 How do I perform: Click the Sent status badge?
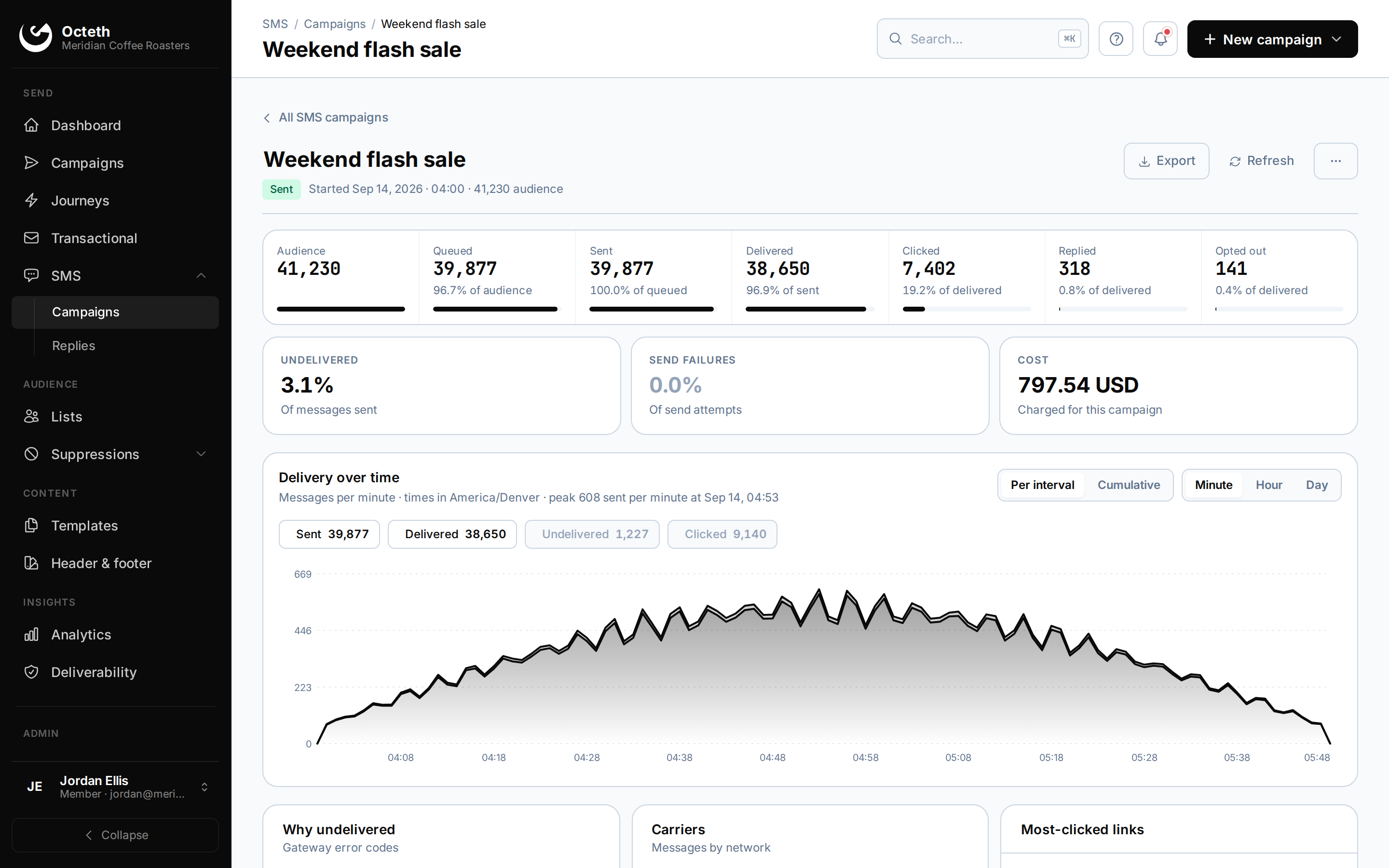pos(281,190)
